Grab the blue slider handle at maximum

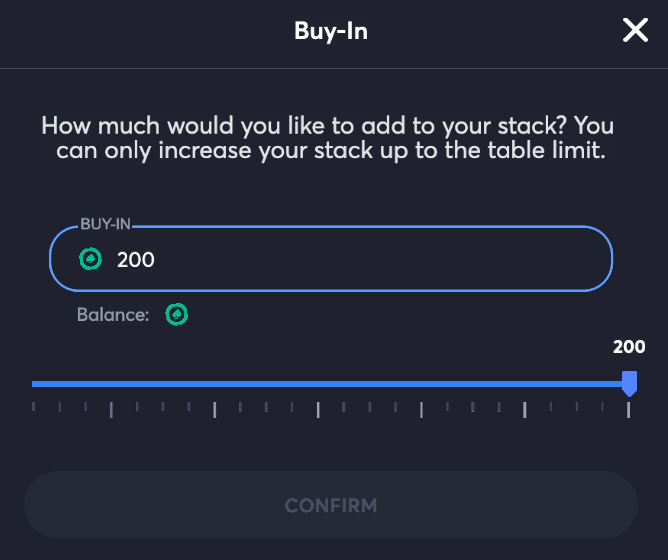[629, 383]
